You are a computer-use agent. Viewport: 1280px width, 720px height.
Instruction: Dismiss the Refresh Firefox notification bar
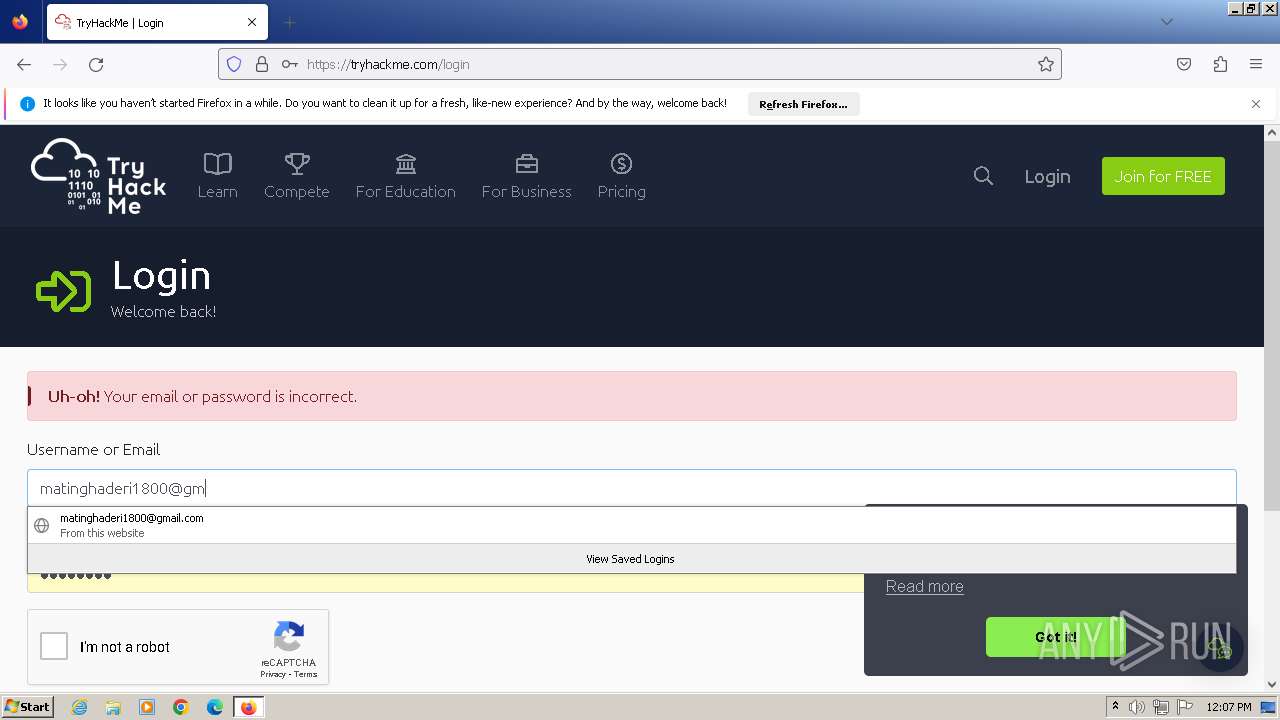pos(1256,104)
